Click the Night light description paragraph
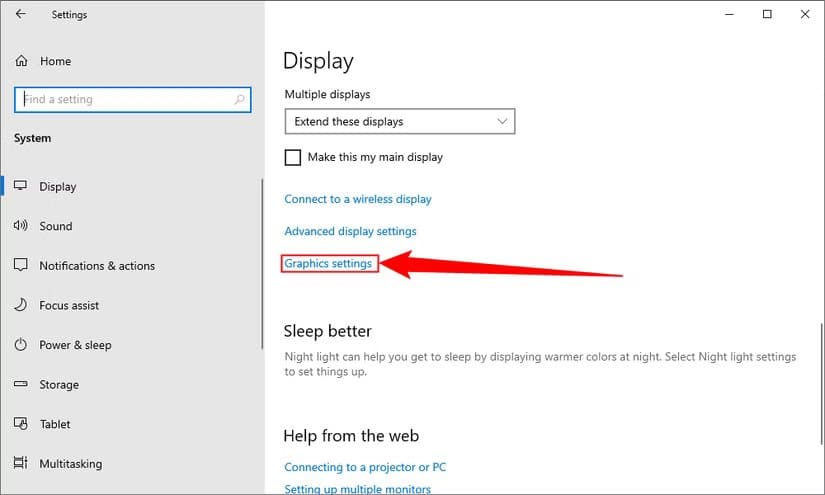 pyautogui.click(x=540, y=364)
